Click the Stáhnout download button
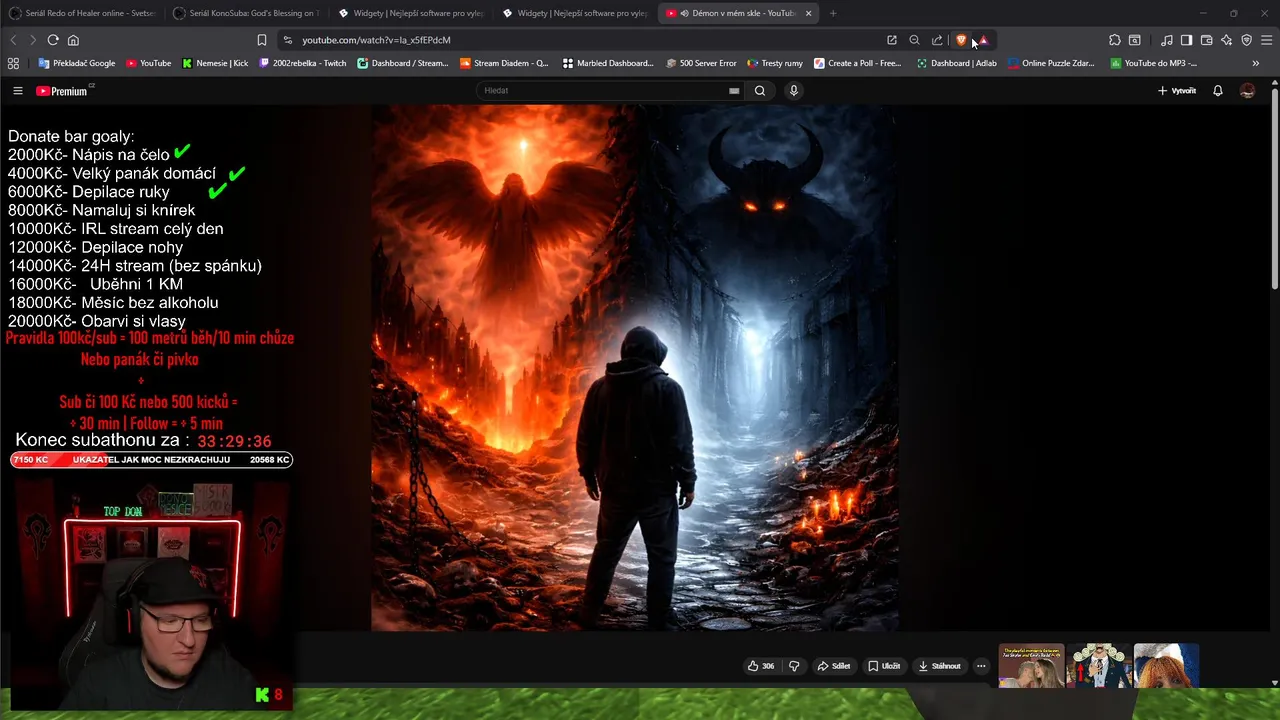The width and height of the screenshot is (1280, 720). (940, 666)
